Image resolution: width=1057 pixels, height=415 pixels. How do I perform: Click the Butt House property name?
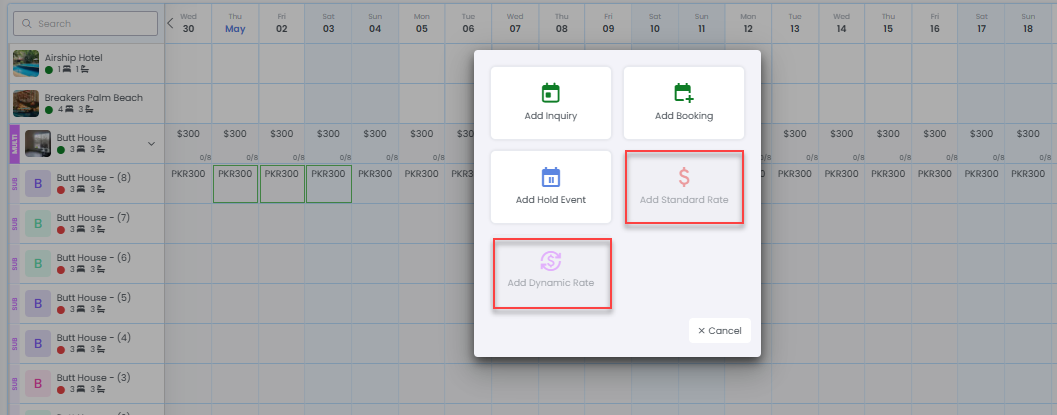82,137
